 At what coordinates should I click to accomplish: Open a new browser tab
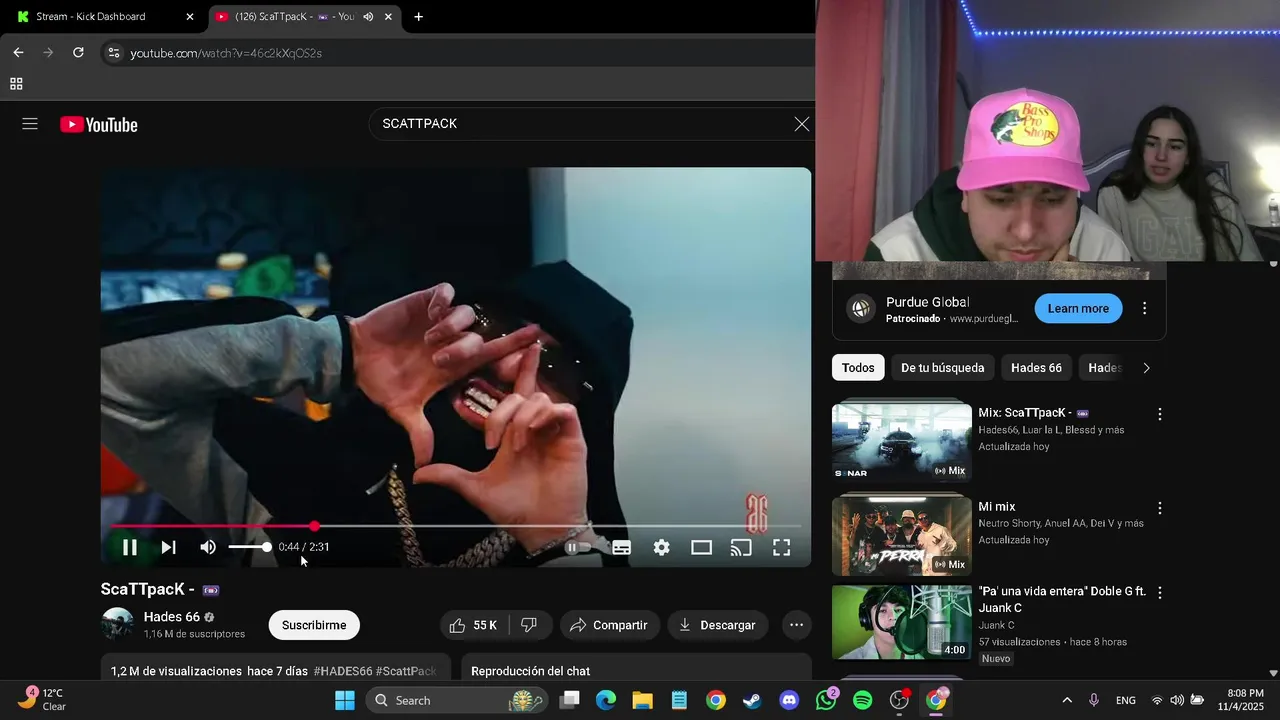[418, 17]
